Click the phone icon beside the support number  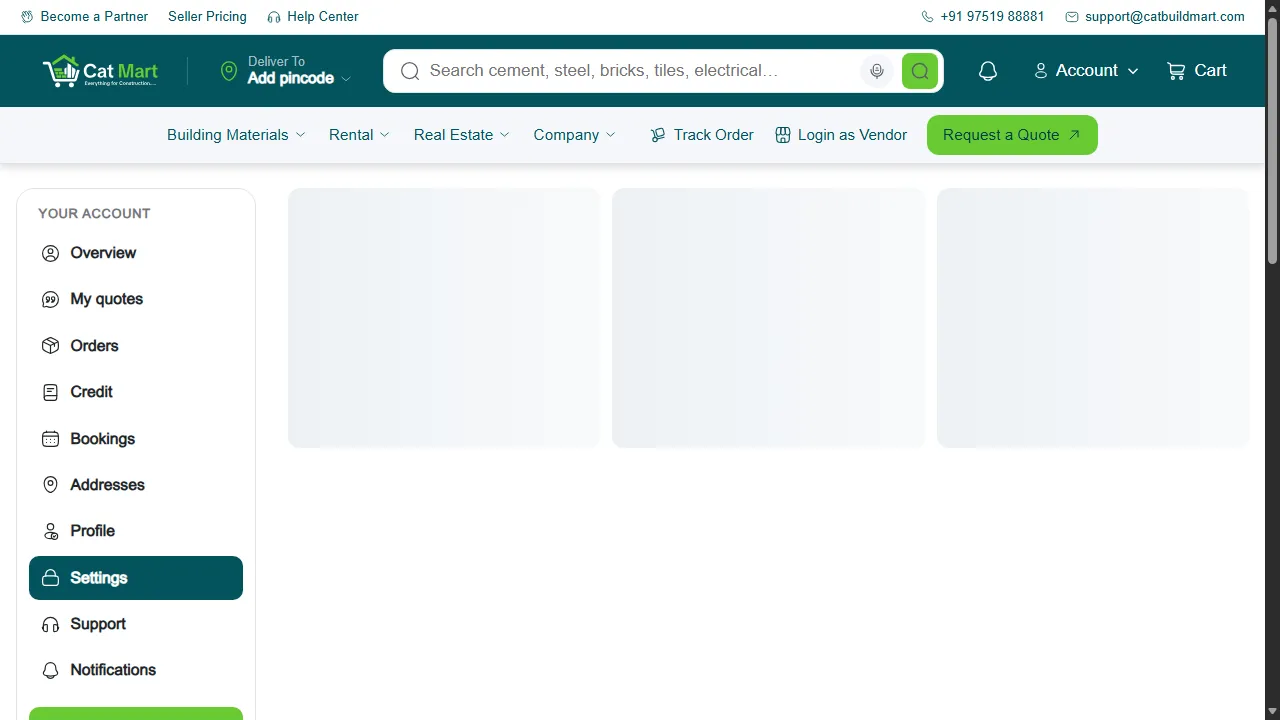tap(927, 17)
